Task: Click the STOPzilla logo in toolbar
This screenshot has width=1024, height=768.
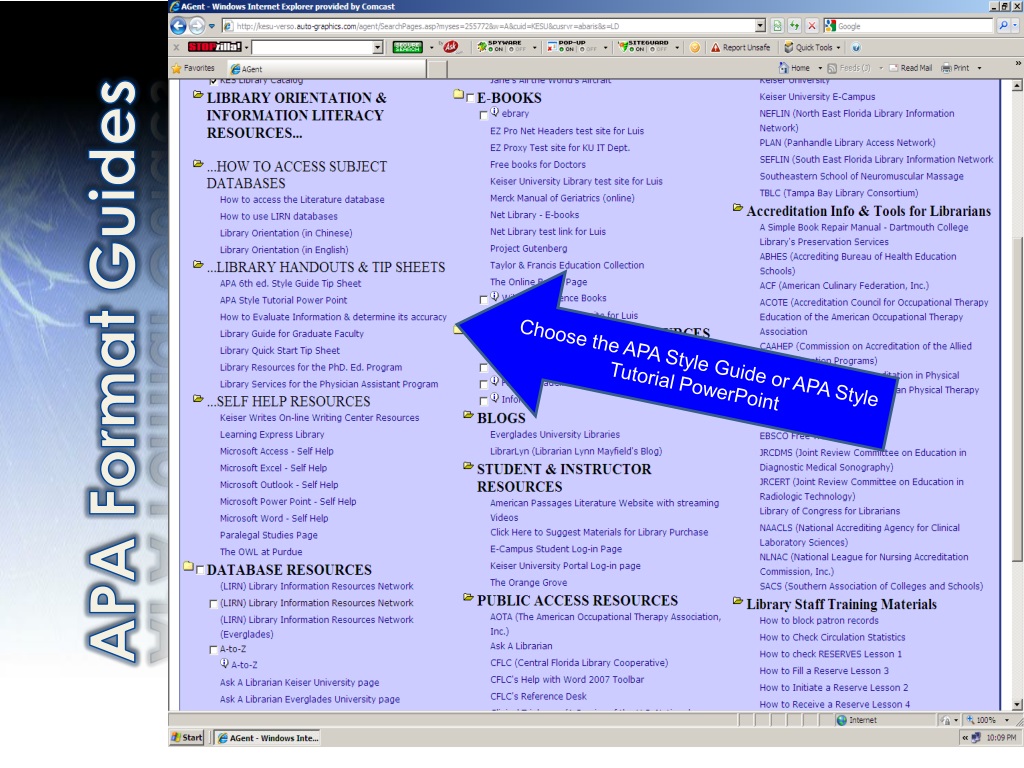Action: point(215,47)
